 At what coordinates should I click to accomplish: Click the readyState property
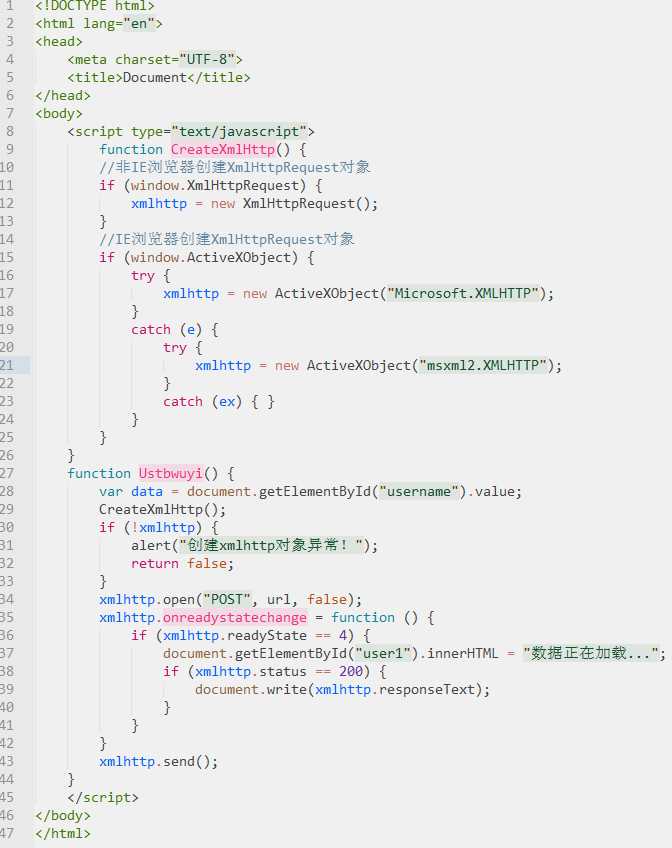[267, 635]
